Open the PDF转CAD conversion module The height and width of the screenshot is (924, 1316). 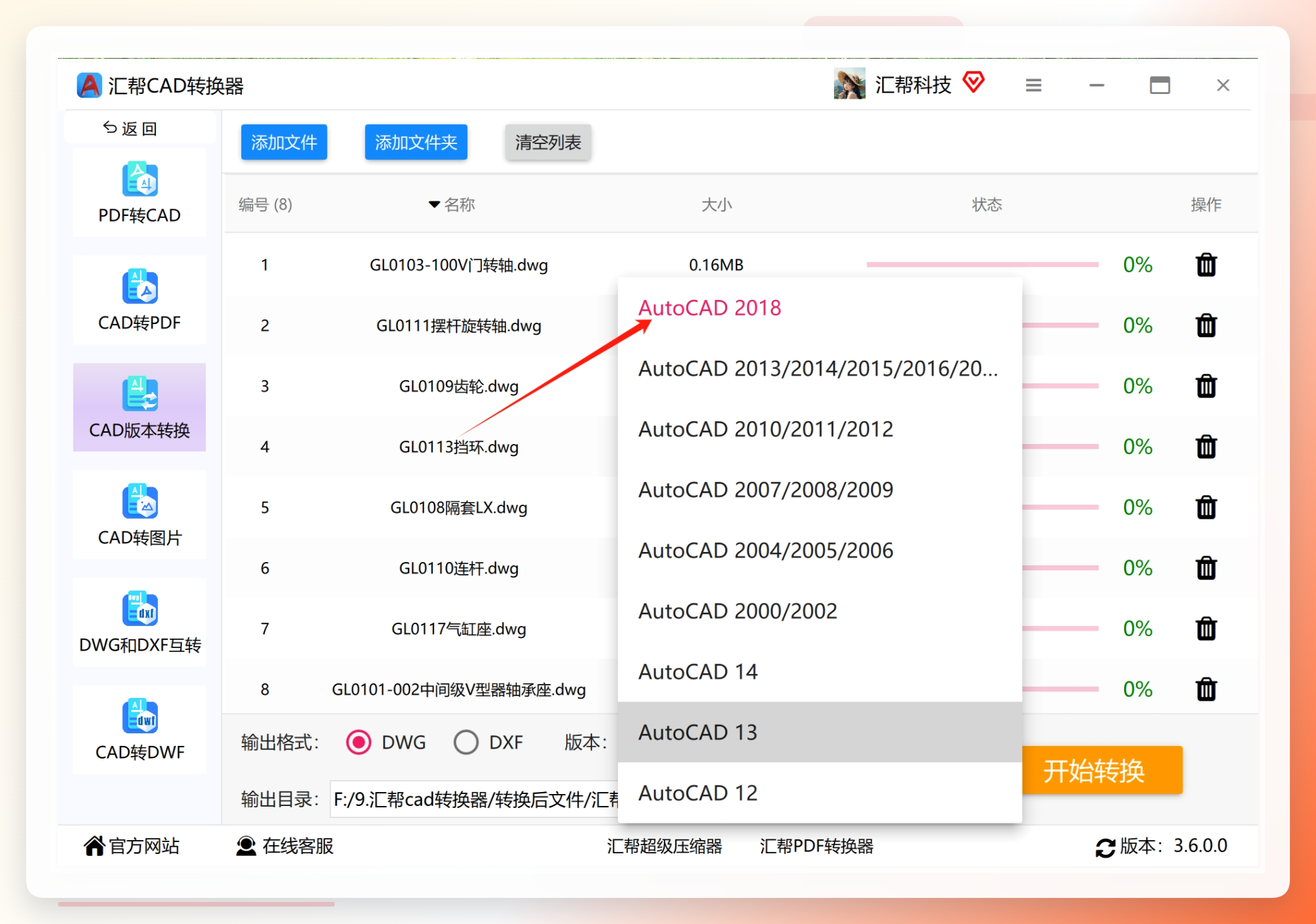click(x=139, y=193)
